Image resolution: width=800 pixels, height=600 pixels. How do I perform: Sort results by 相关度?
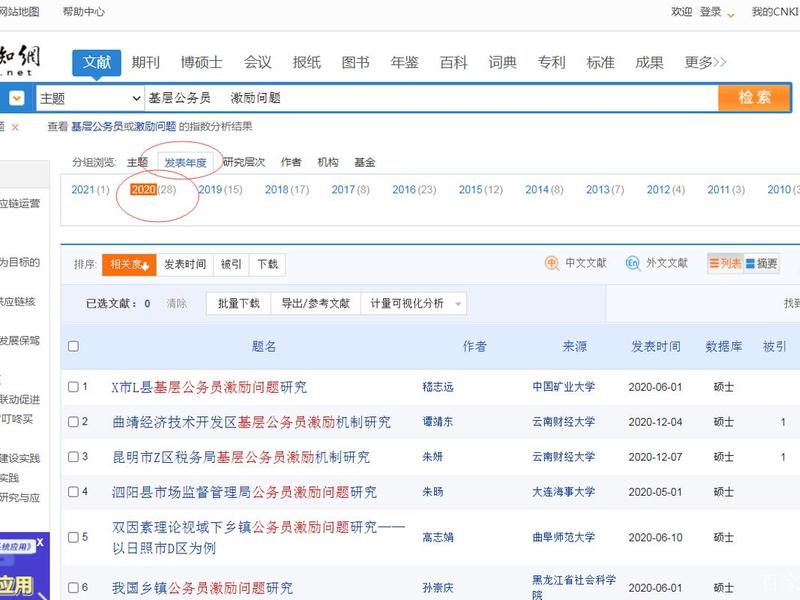coord(129,264)
